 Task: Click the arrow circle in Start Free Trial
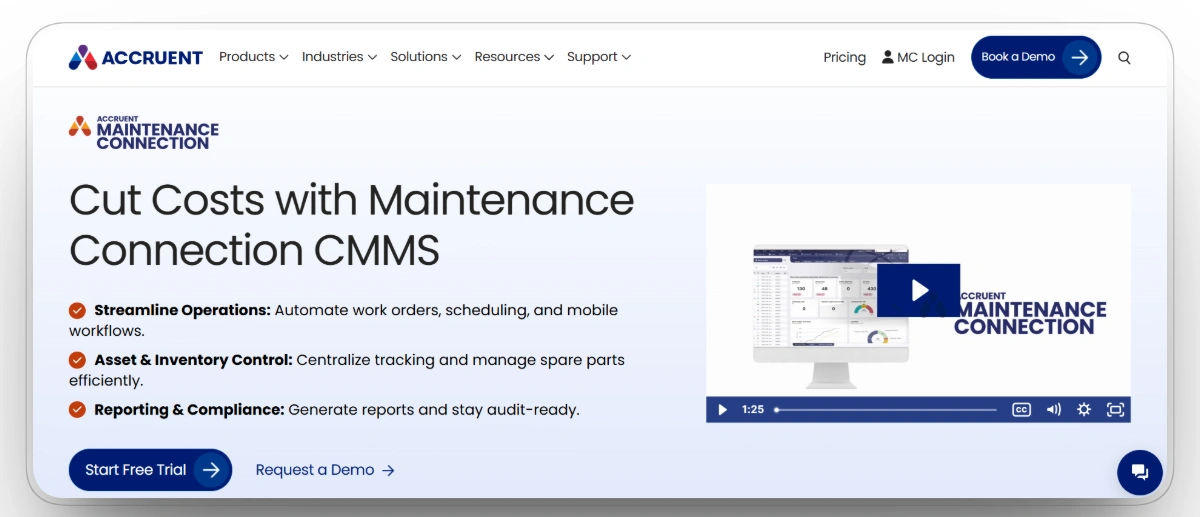(211, 470)
